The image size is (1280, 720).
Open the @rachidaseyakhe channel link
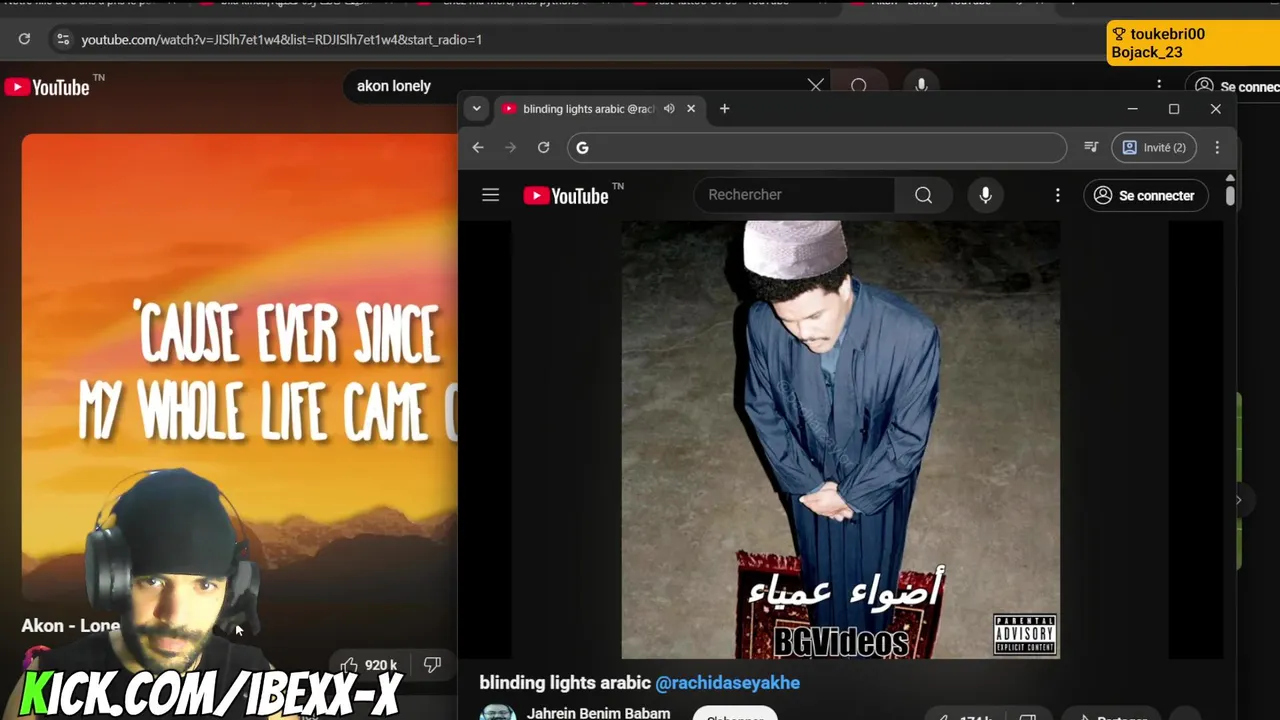pyautogui.click(x=727, y=682)
